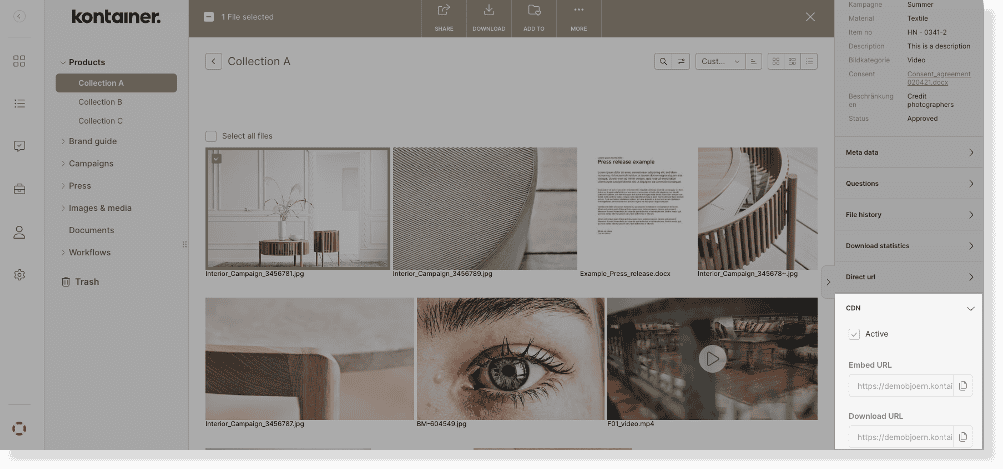
Task: Click the '1 File selected' text
Action: [247, 17]
